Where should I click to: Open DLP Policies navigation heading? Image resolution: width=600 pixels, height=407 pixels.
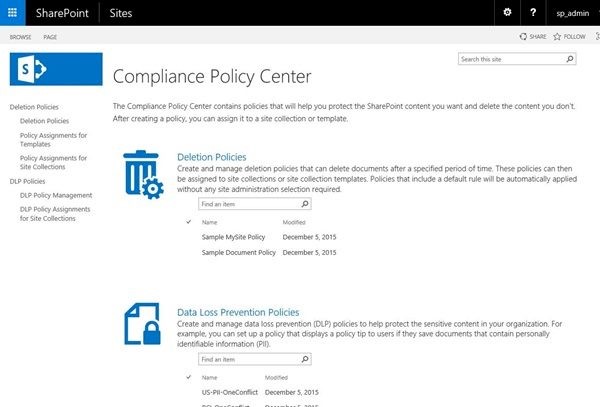(27, 181)
